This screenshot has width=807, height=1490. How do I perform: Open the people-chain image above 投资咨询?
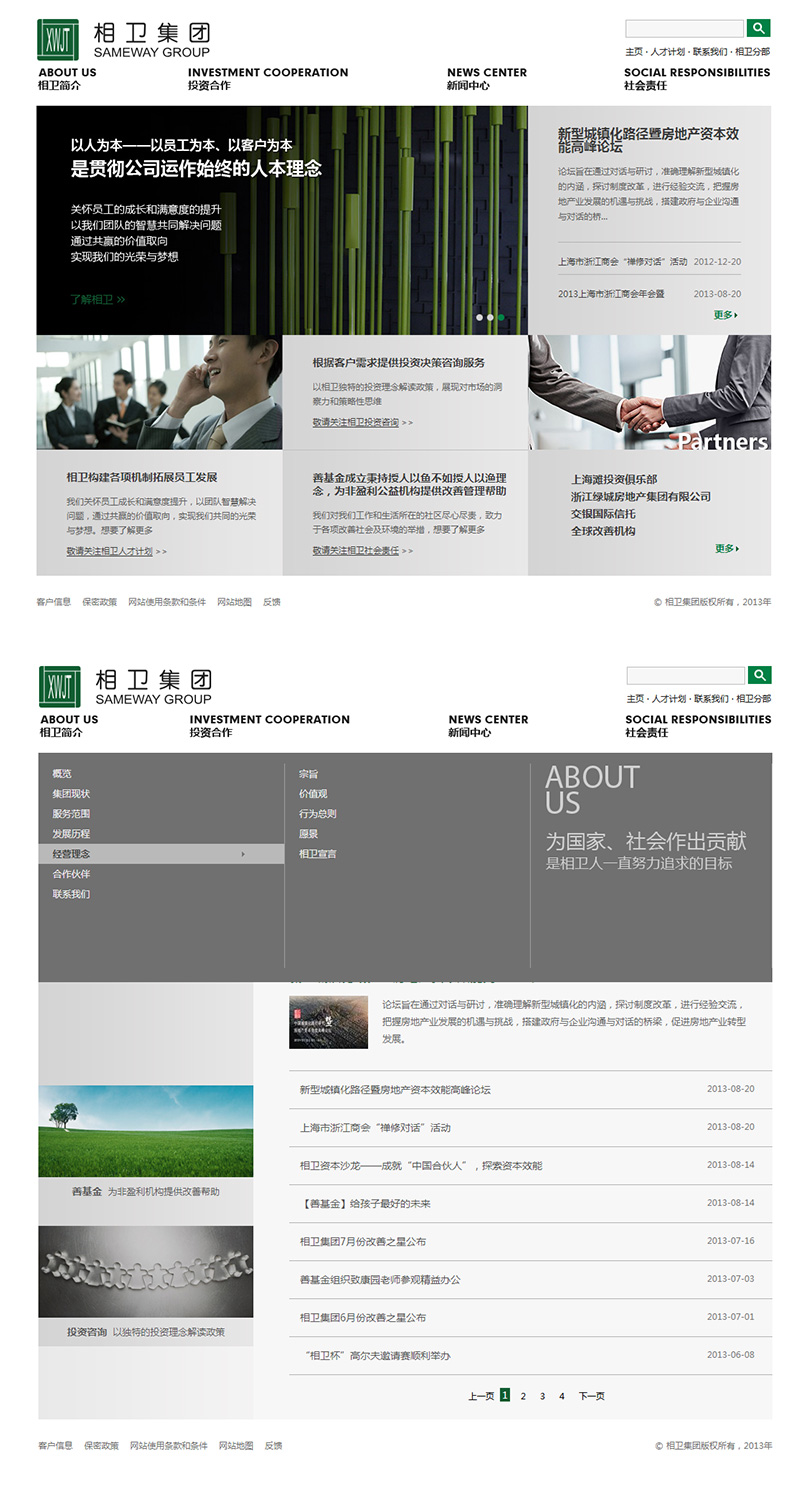[x=146, y=1271]
